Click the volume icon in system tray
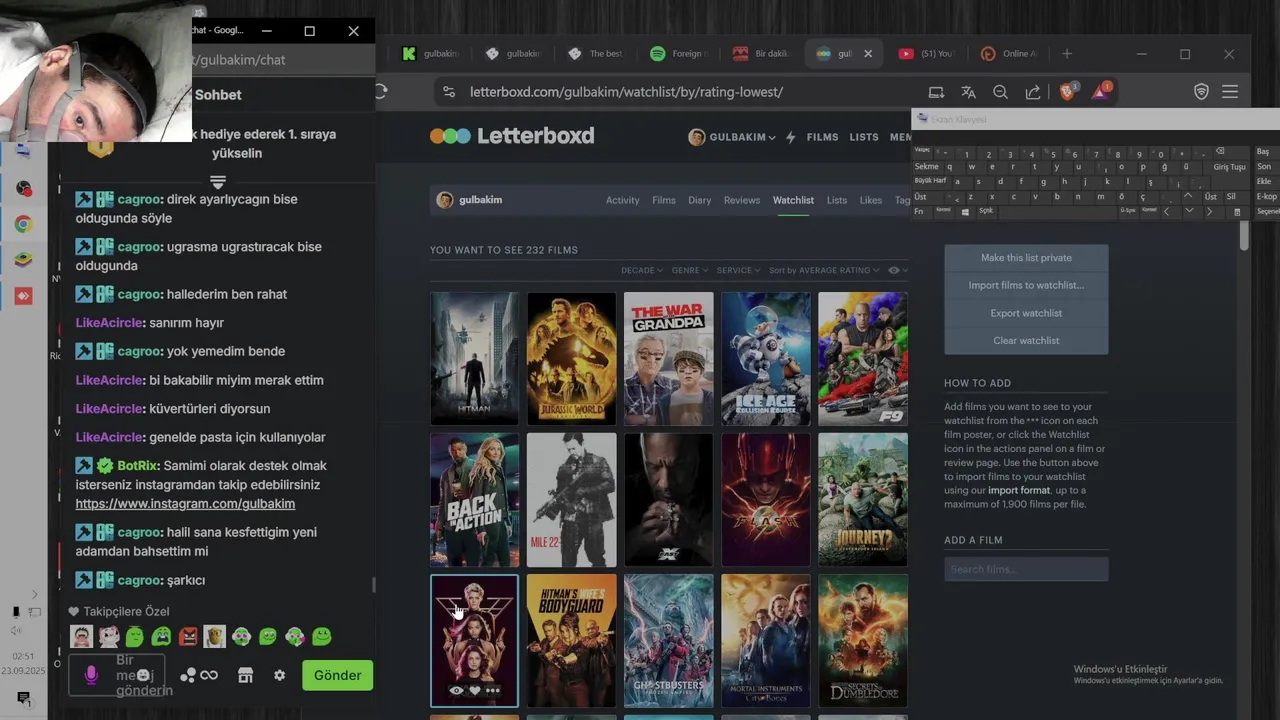 tap(16, 630)
